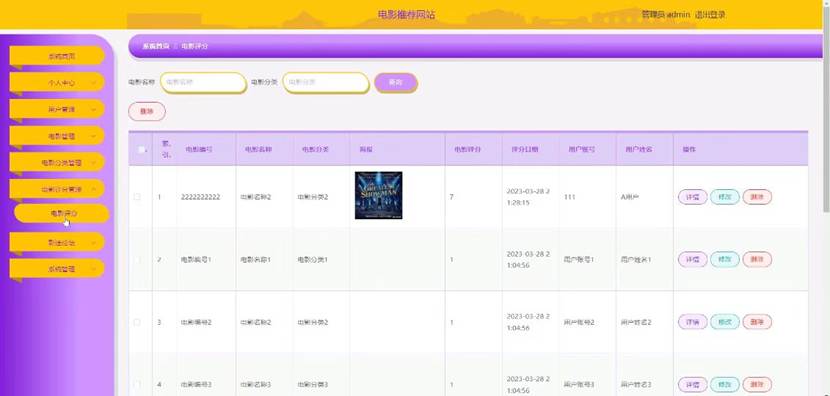The image size is (830, 396).
Task: Focus the 电影名称 search field
Action: click(203, 83)
